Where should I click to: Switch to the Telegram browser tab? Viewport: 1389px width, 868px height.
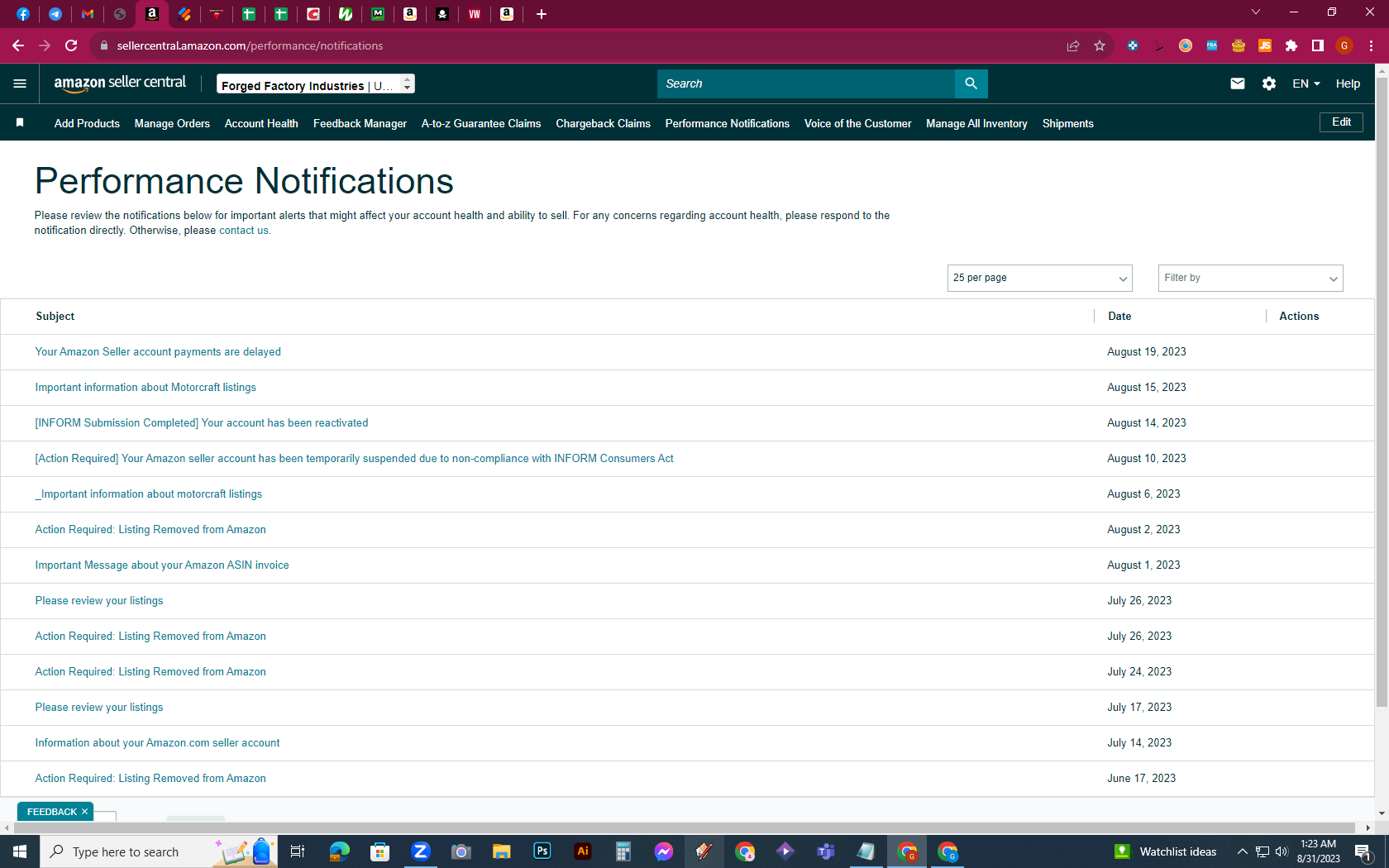coord(55,14)
